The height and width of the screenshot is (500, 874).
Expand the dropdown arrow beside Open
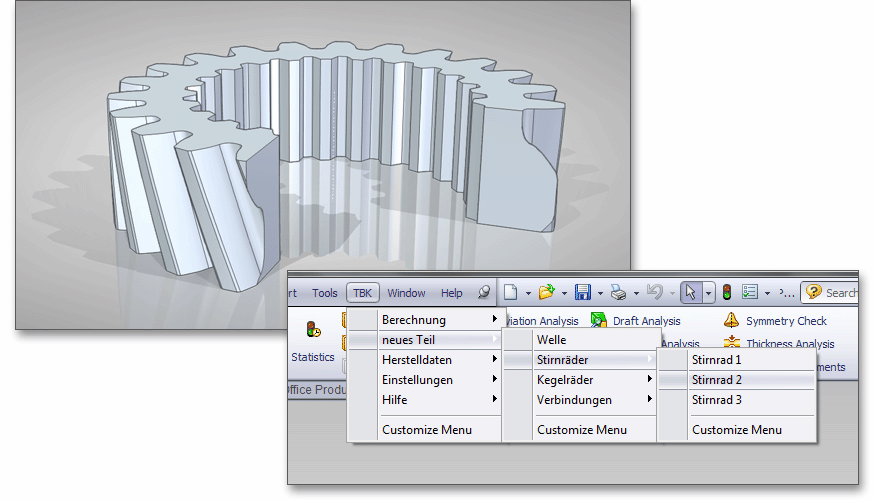pyautogui.click(x=564, y=293)
